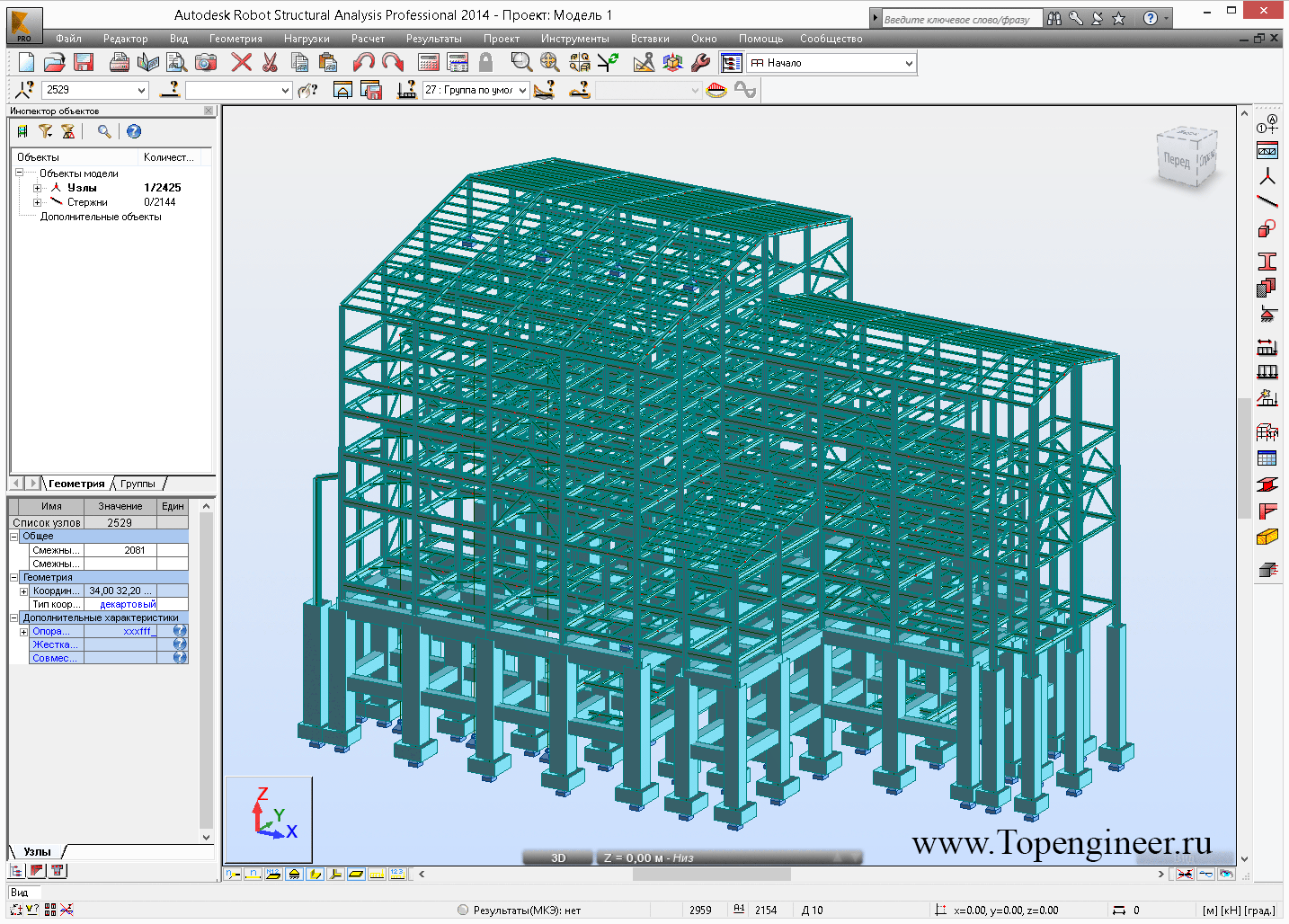Open the Геометрия menu
The height and width of the screenshot is (924, 1289).
point(236,39)
